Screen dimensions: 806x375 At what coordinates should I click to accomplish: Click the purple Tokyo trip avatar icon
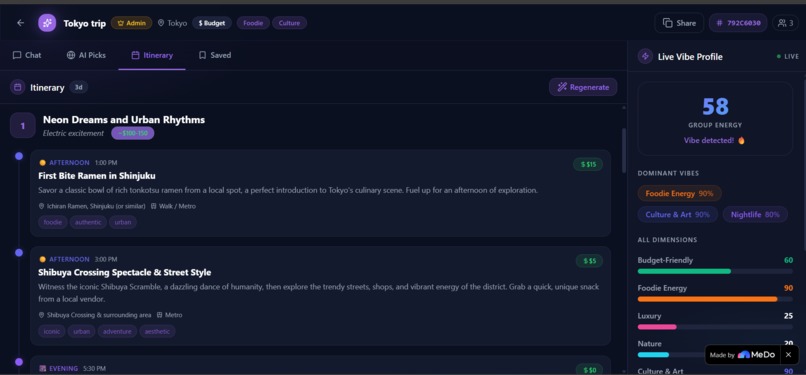[x=47, y=23]
